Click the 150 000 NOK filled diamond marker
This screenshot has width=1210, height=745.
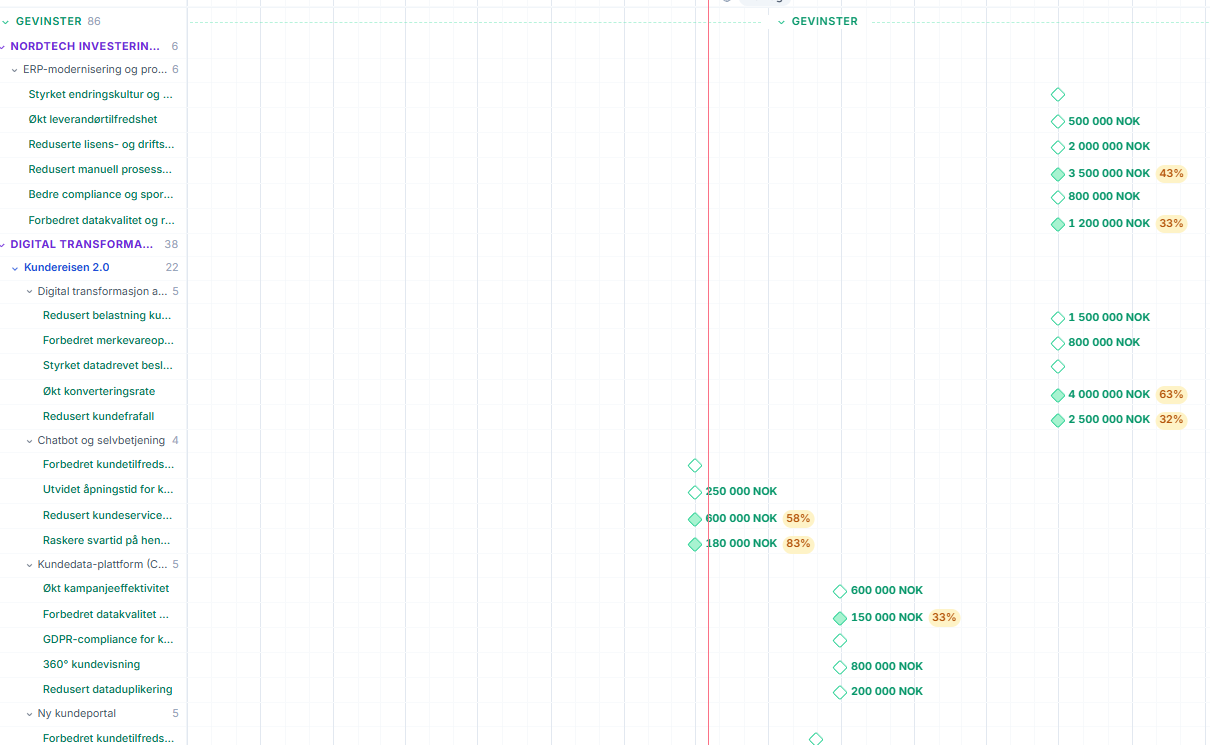coord(840,618)
